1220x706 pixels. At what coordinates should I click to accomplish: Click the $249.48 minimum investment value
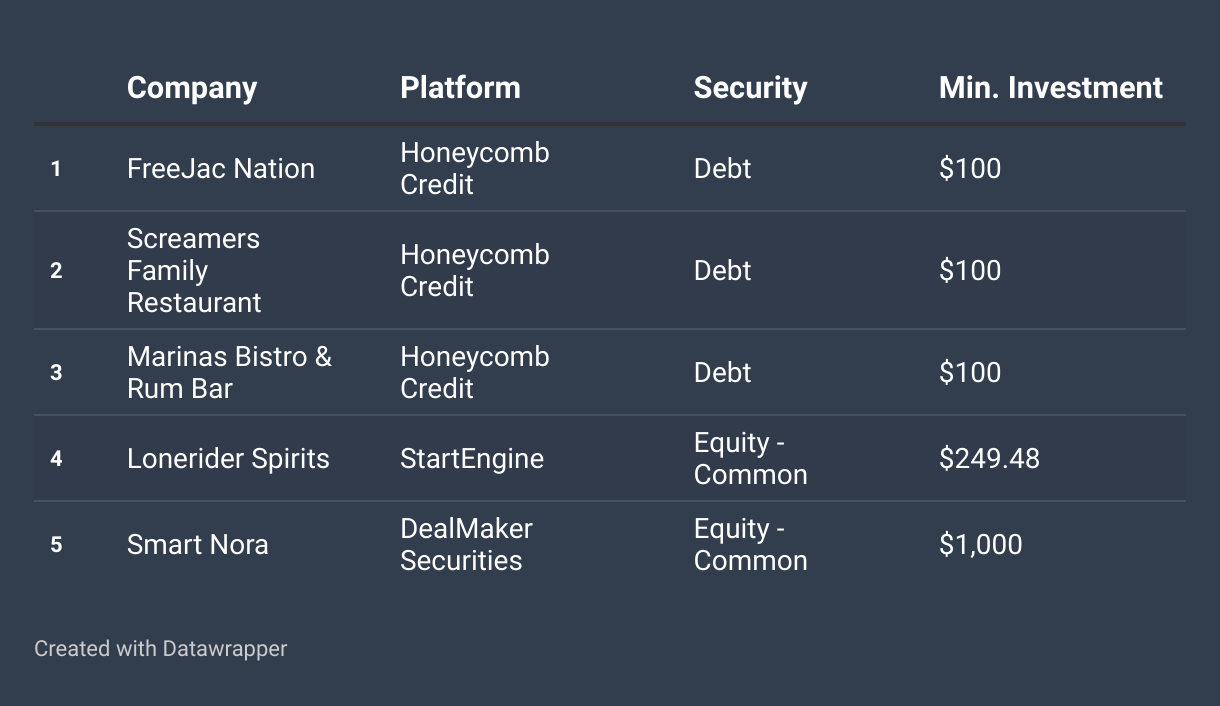coord(989,459)
